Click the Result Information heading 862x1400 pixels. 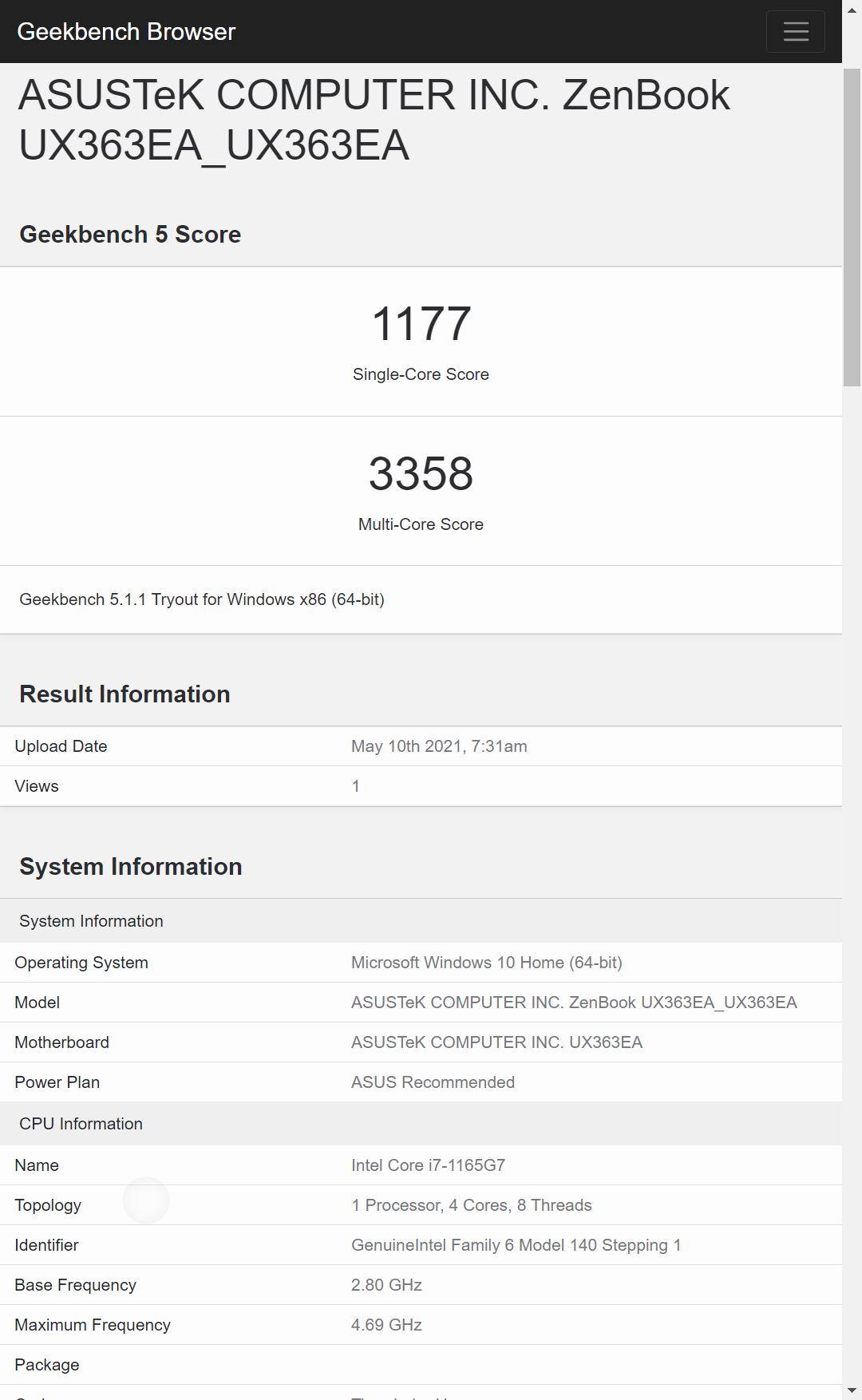pos(125,694)
